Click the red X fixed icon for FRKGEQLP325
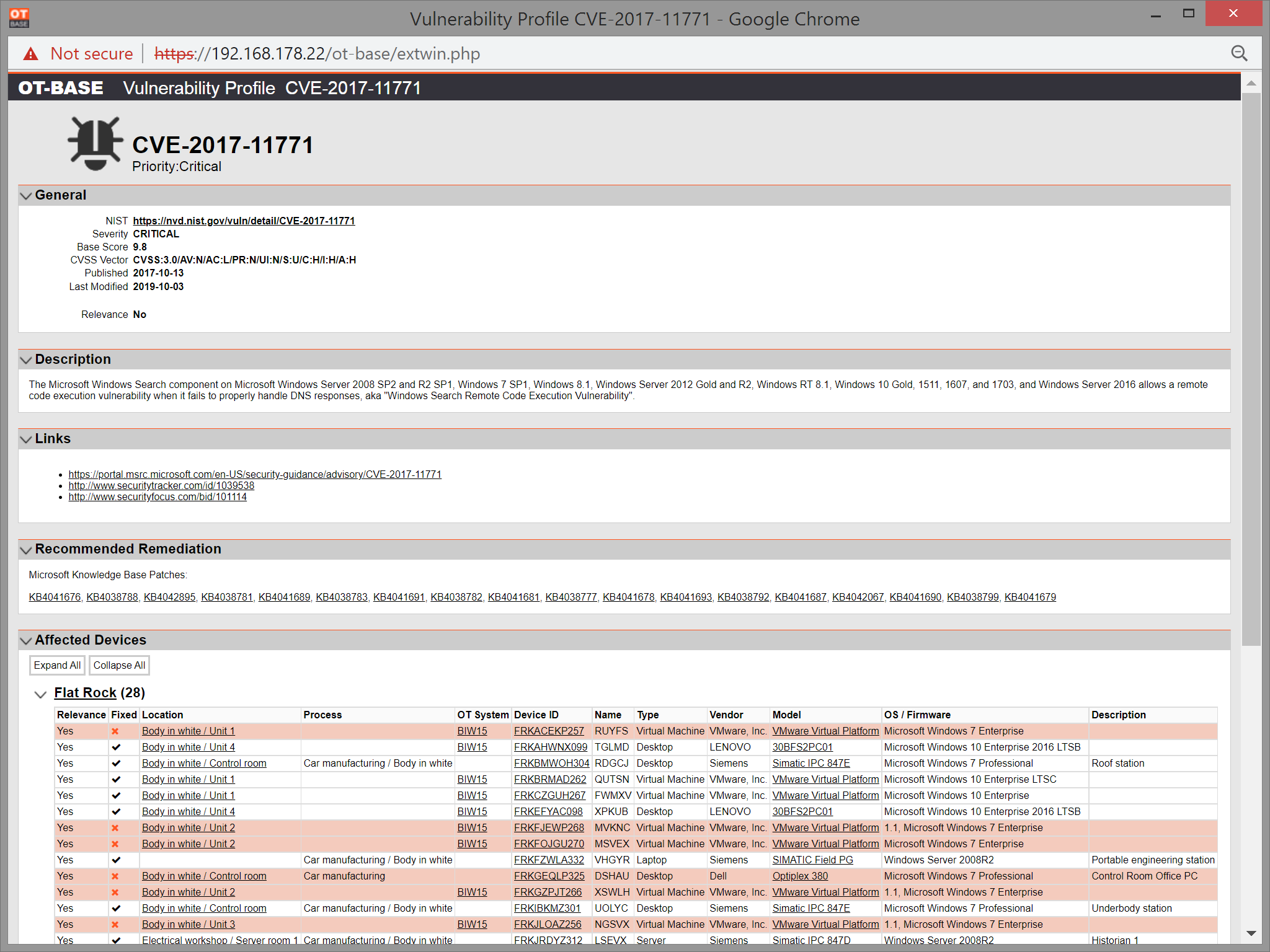 (115, 876)
